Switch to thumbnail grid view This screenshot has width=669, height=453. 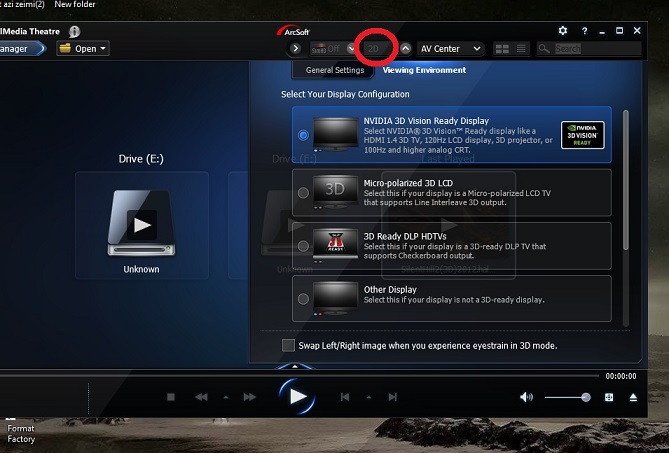point(502,49)
